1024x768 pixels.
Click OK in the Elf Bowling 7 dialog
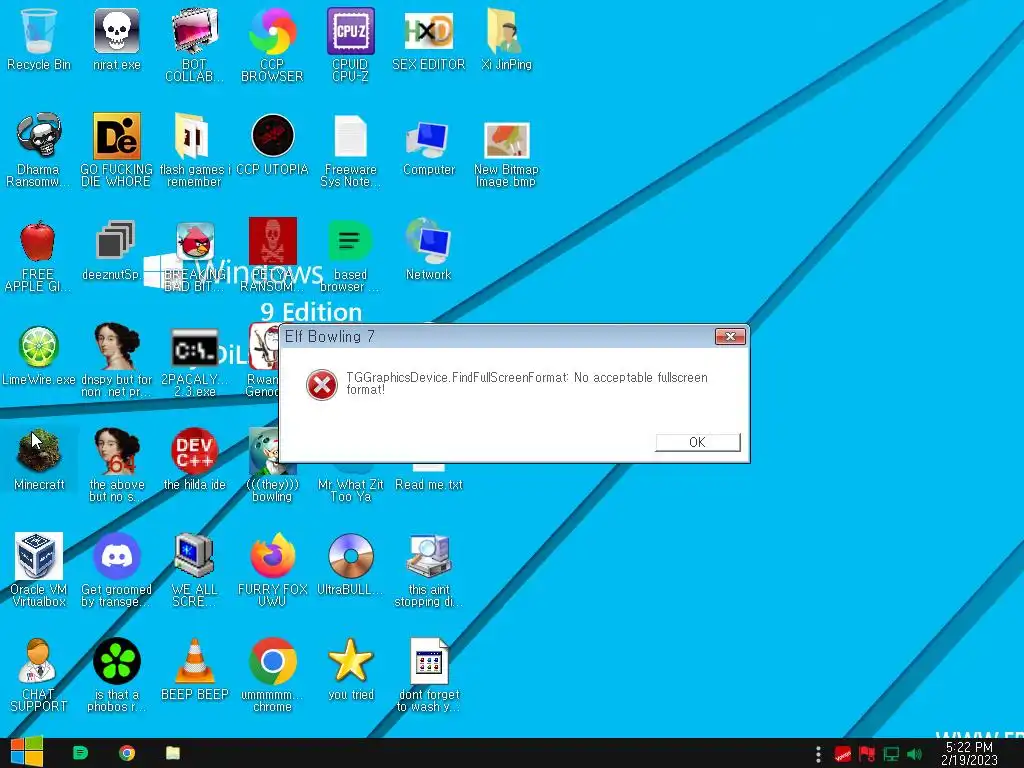[x=697, y=442]
